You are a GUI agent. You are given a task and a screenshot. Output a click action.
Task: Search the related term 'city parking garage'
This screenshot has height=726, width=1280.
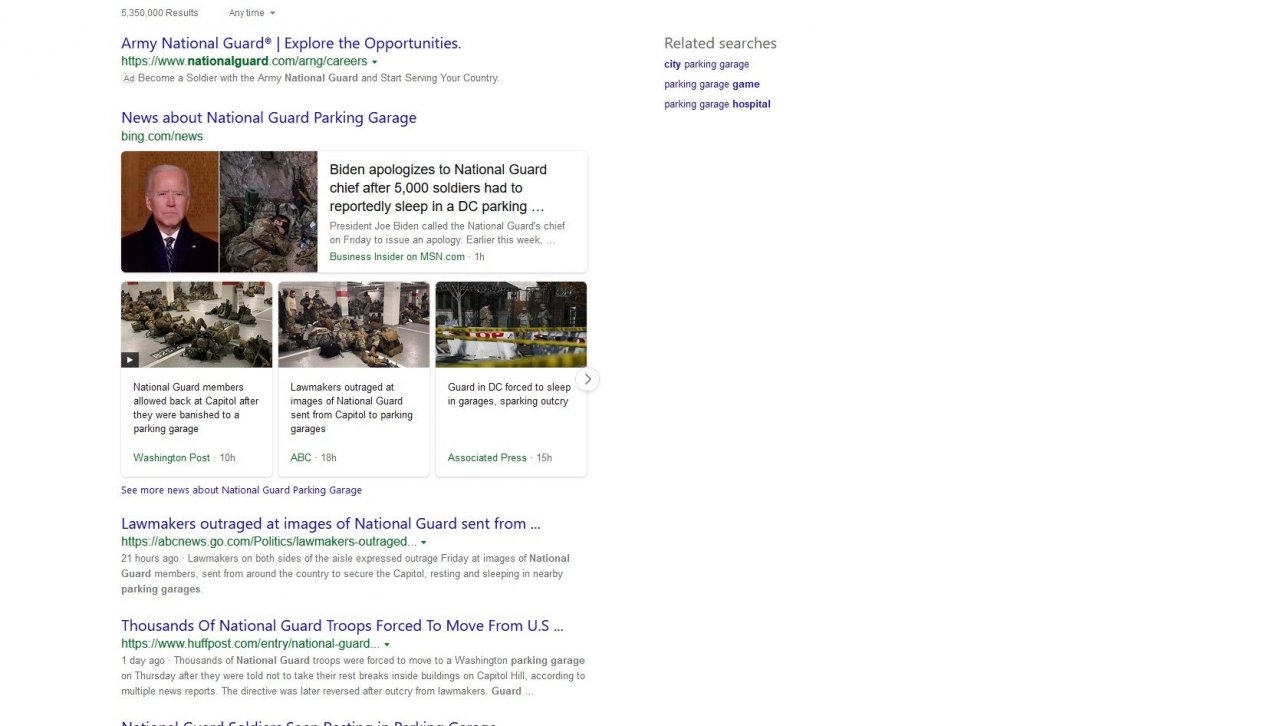click(706, 64)
